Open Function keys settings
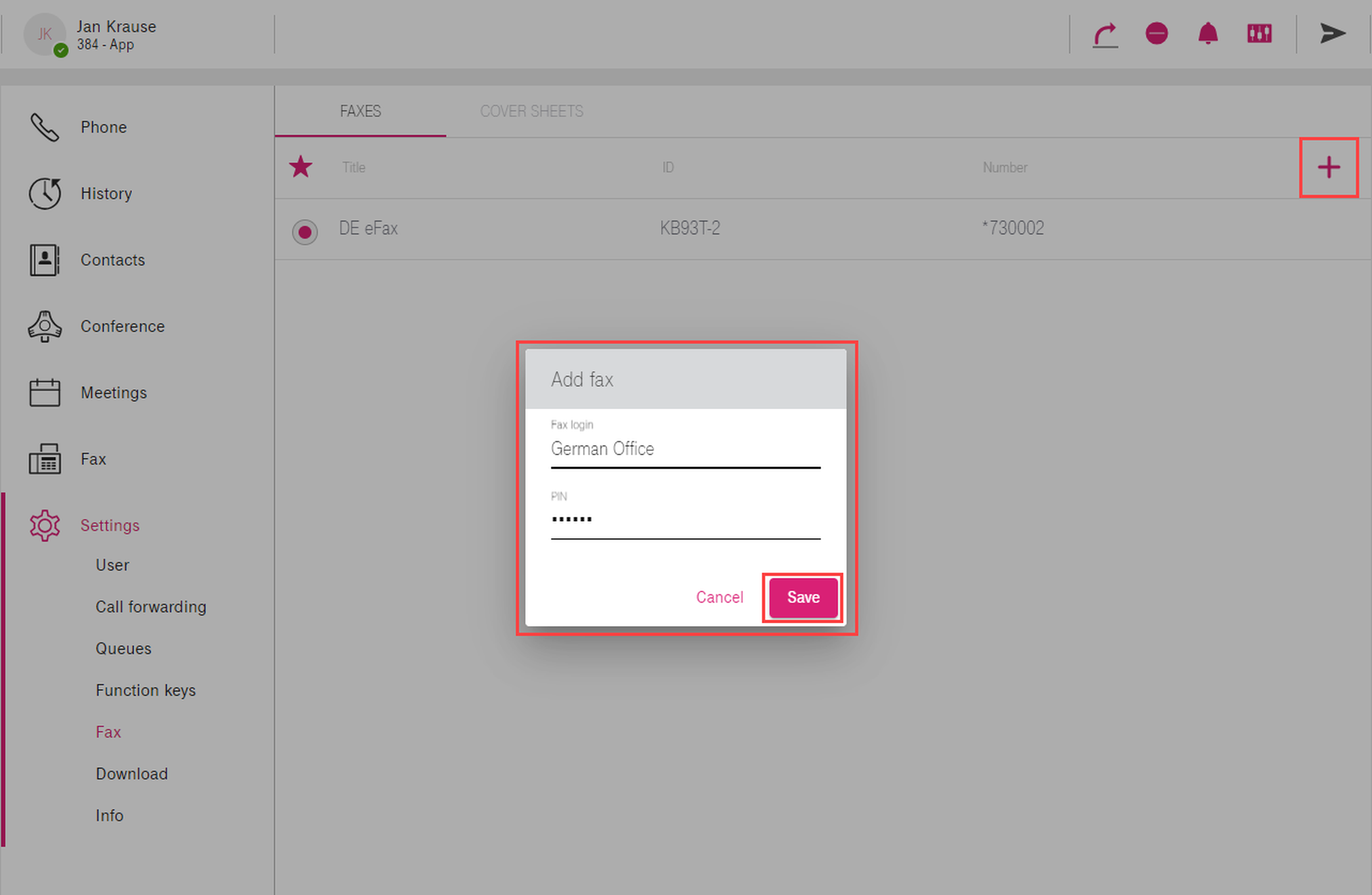Screen dimensions: 1372x895 pyautogui.click(x=145, y=690)
